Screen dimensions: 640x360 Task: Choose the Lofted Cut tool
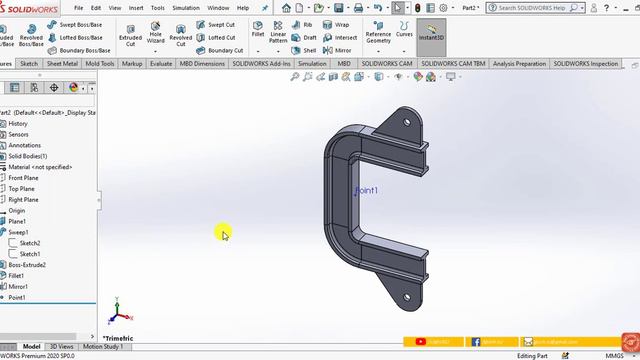tap(216, 38)
